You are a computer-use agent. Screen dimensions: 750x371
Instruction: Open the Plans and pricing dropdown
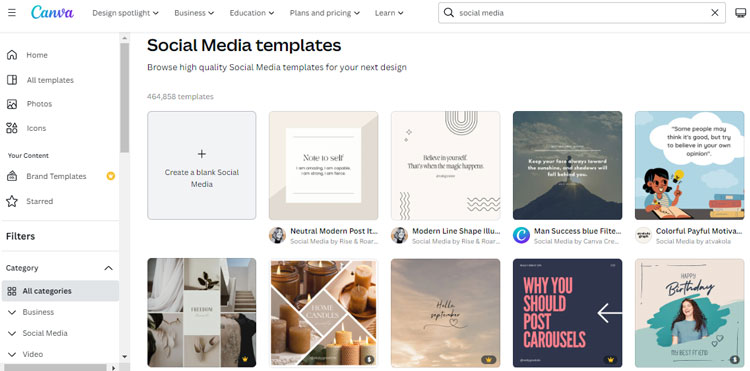(325, 13)
